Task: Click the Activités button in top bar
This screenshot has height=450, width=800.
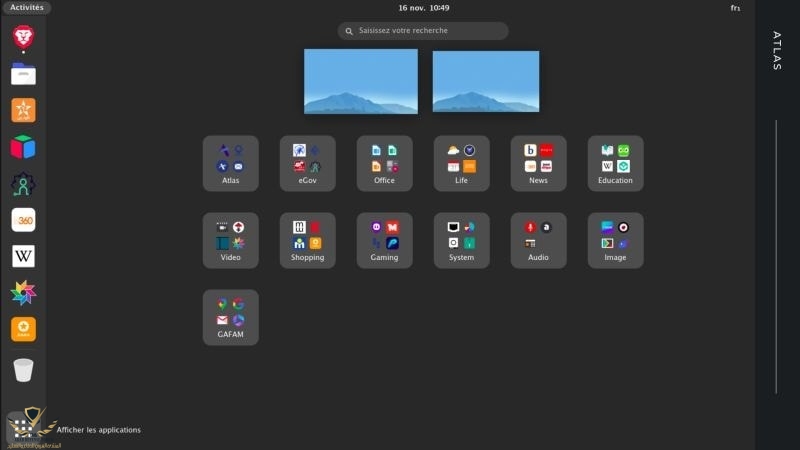Action: pyautogui.click(x=26, y=7)
